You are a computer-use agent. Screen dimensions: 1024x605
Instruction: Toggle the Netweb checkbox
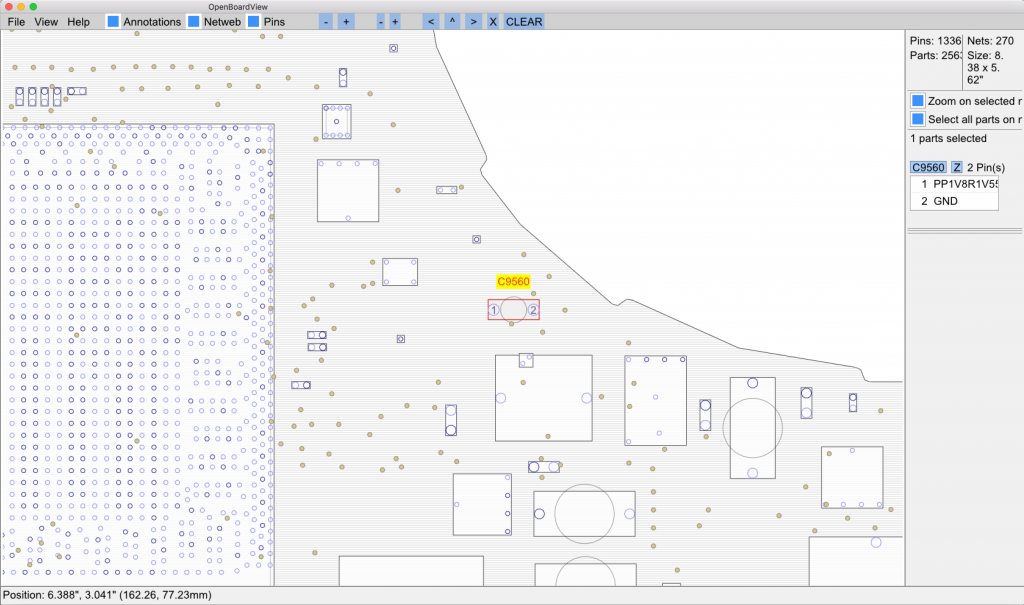194,21
